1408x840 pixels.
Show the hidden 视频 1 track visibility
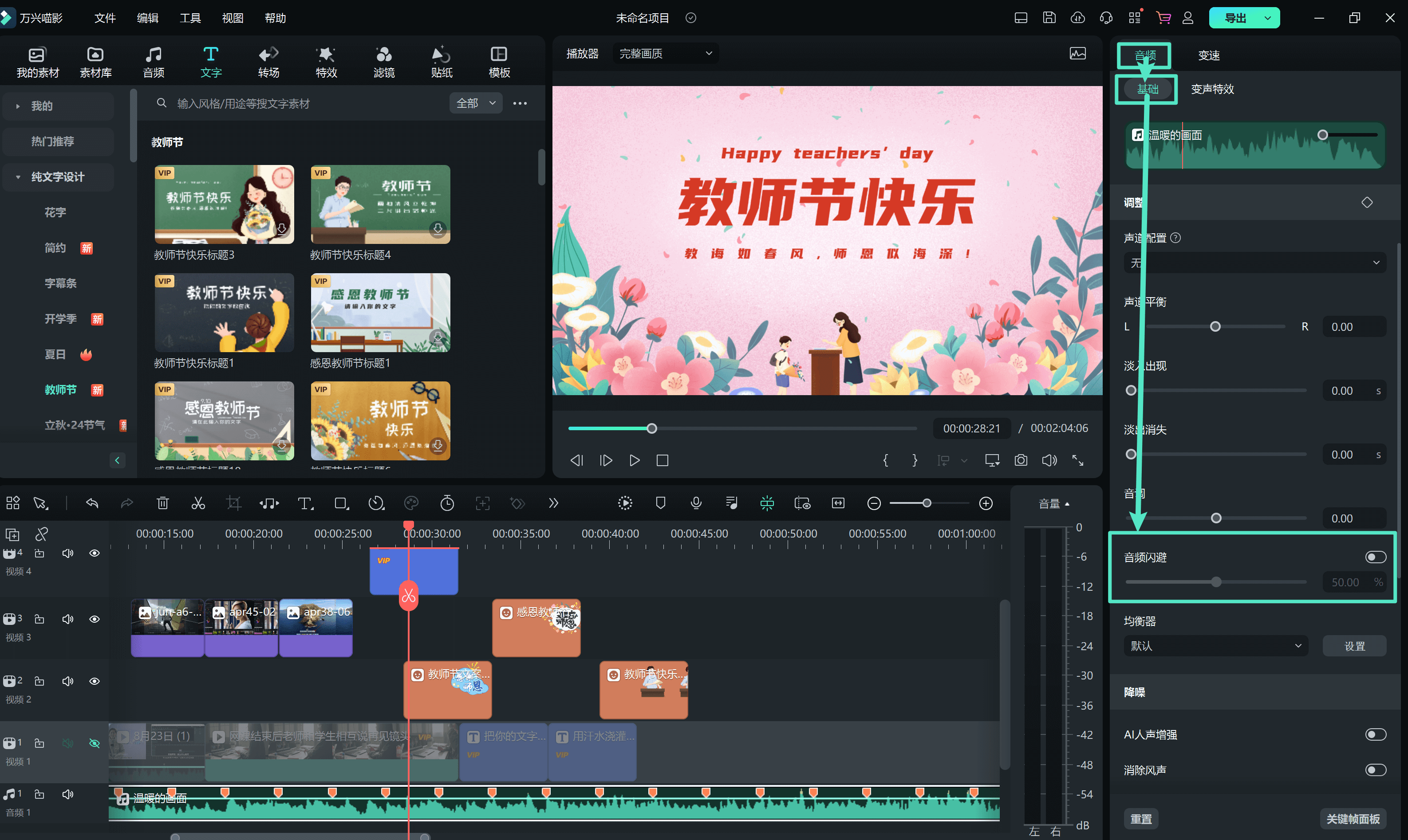[94, 743]
